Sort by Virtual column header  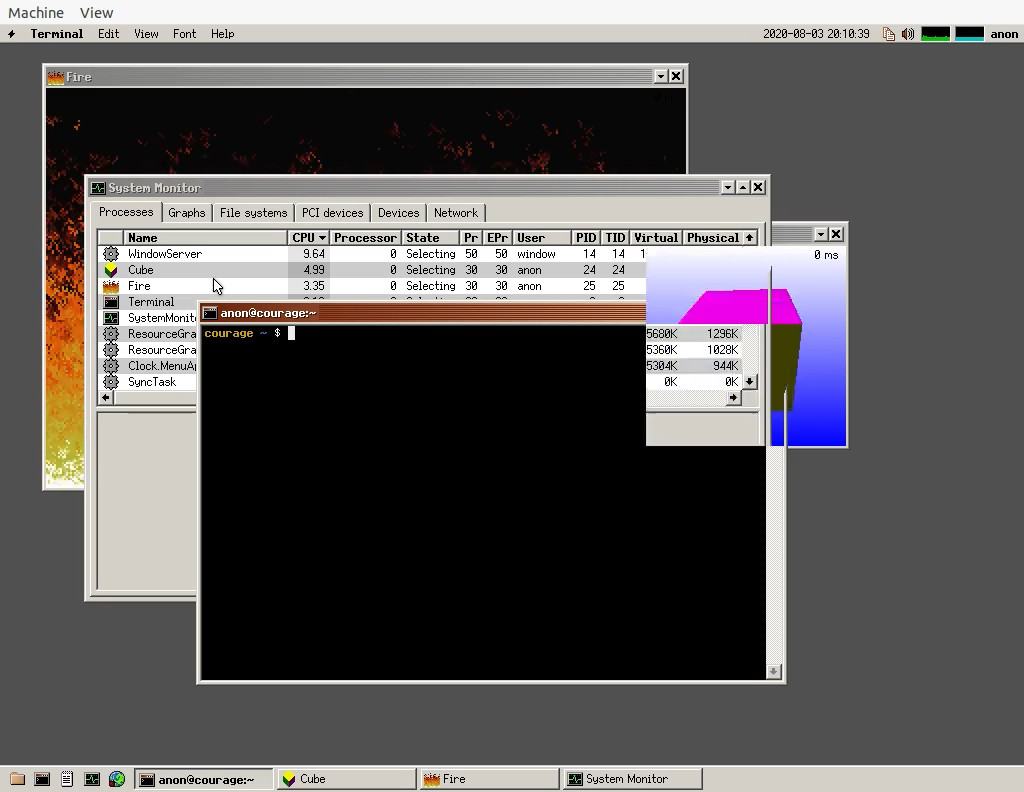coord(656,238)
